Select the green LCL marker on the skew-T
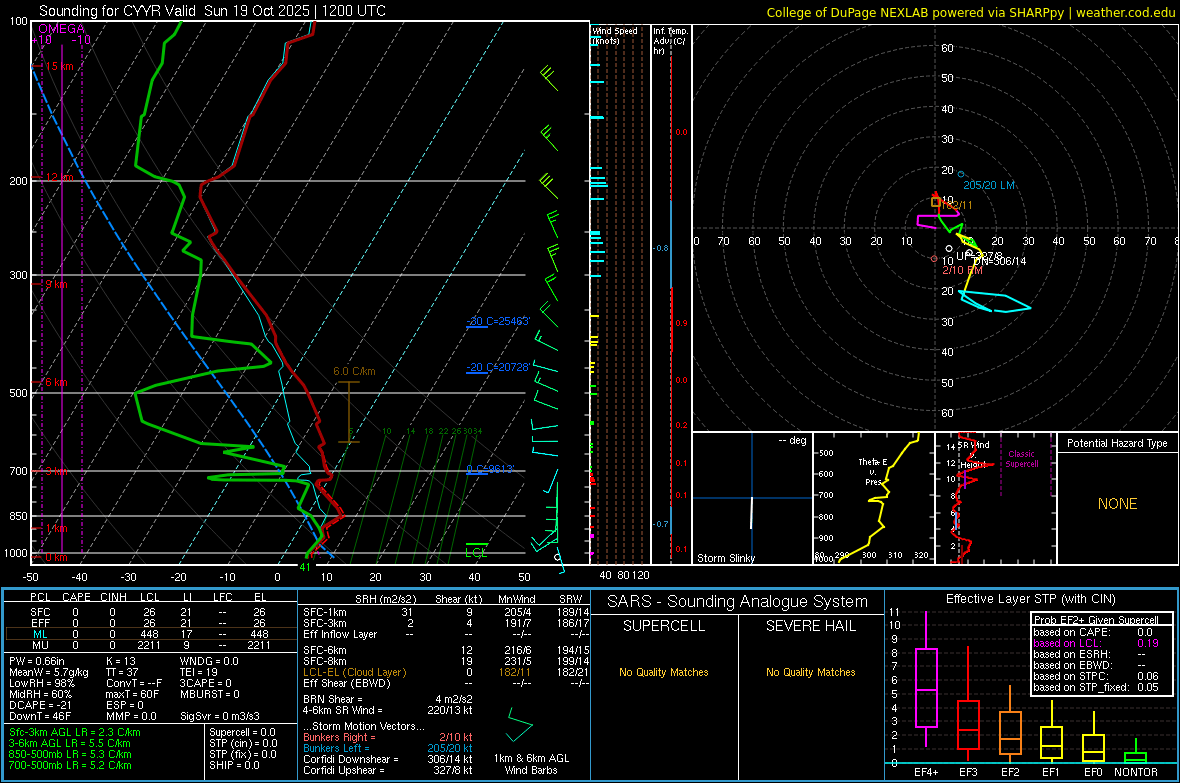This screenshot has height=783, width=1180. [x=476, y=552]
